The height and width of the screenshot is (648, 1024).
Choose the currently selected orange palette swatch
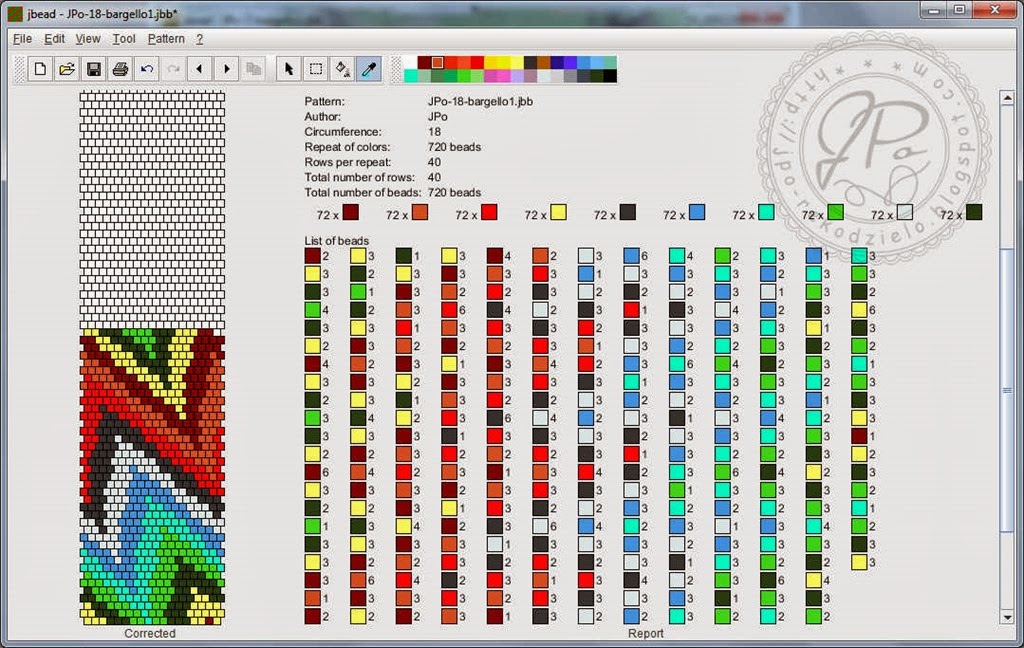pyautogui.click(x=437, y=62)
